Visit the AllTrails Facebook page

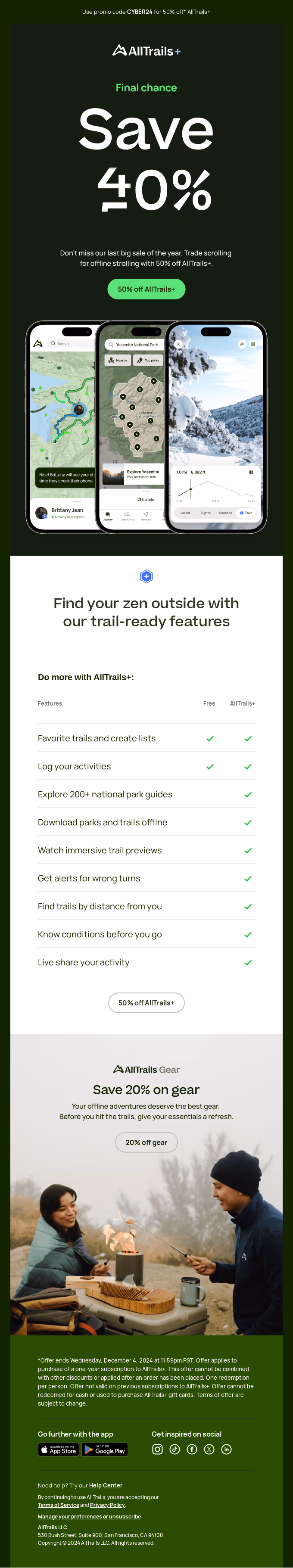[192, 1449]
